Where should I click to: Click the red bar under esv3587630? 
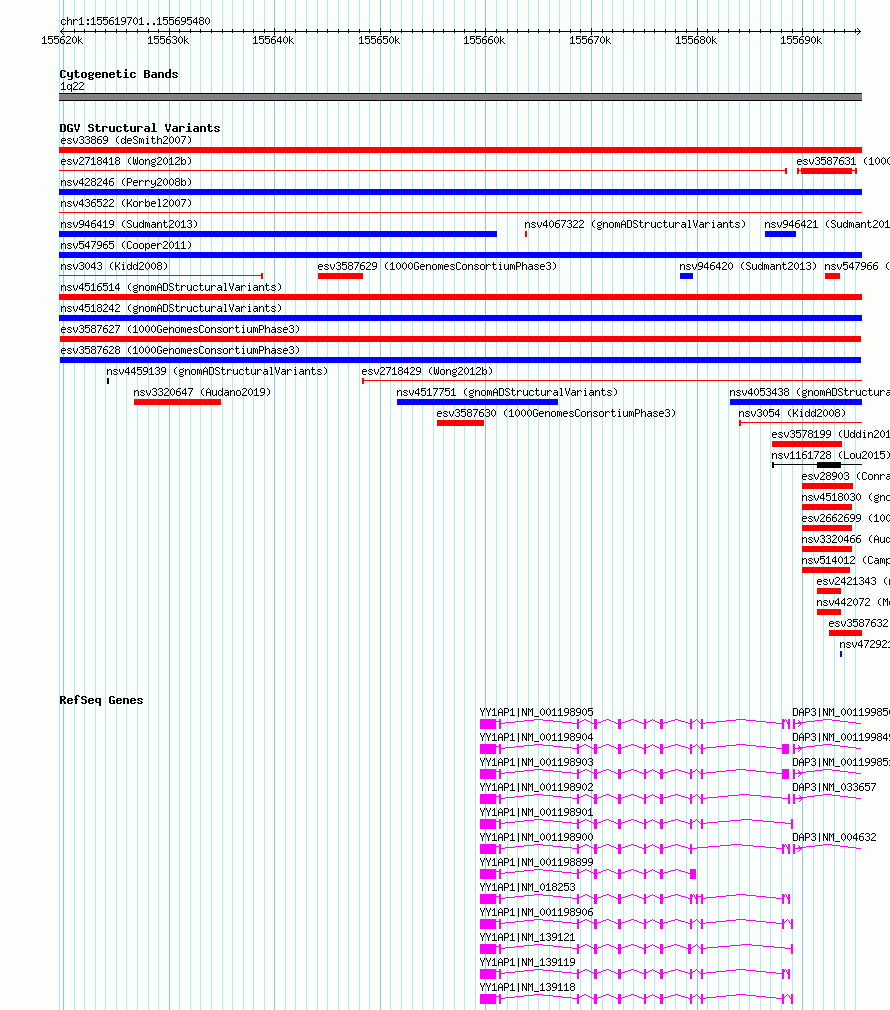click(460, 423)
